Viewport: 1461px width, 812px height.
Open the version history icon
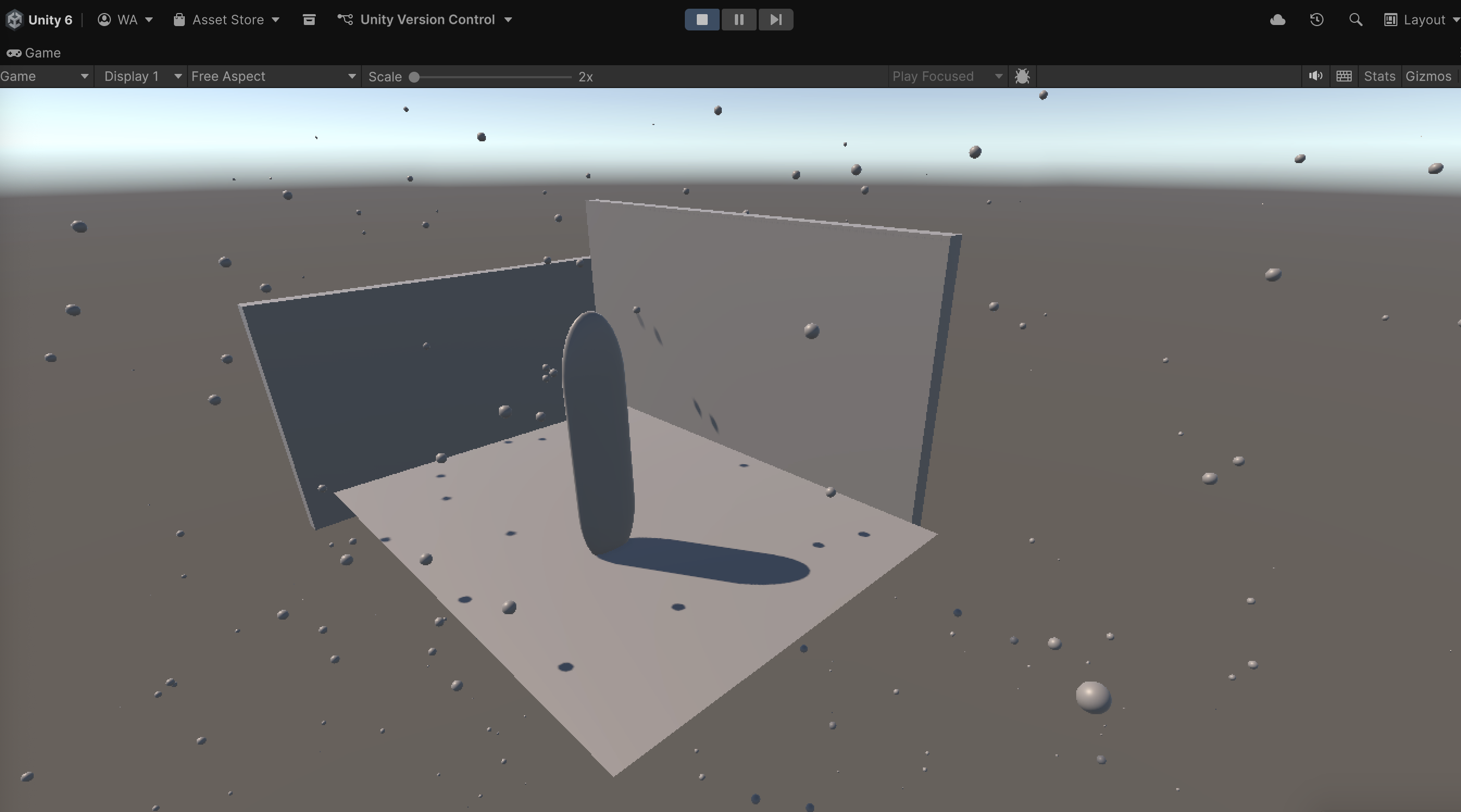1316,19
